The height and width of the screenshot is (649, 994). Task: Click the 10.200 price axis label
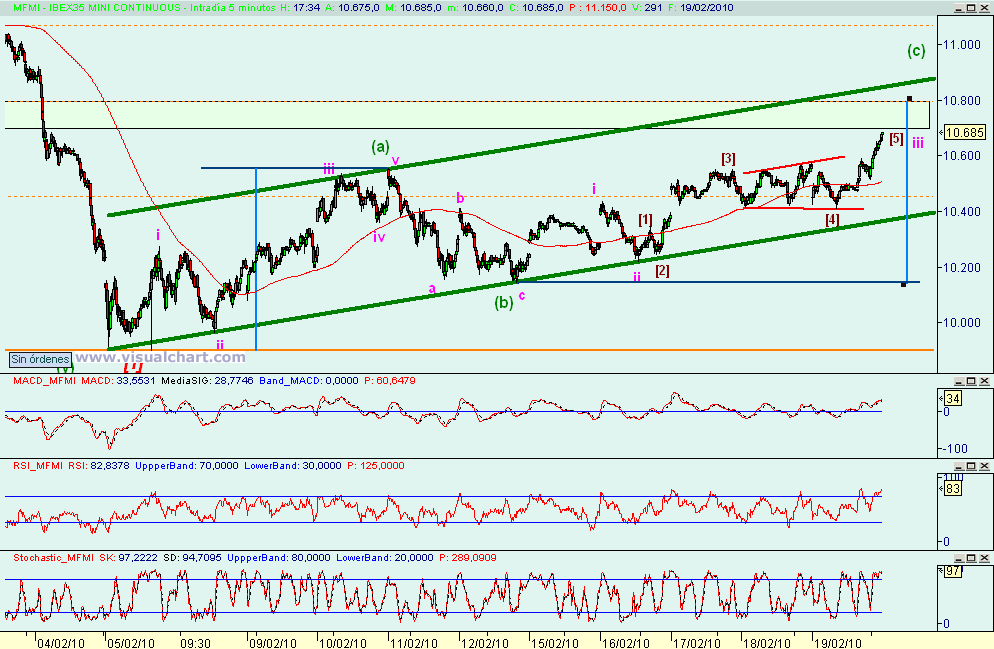coord(962,267)
